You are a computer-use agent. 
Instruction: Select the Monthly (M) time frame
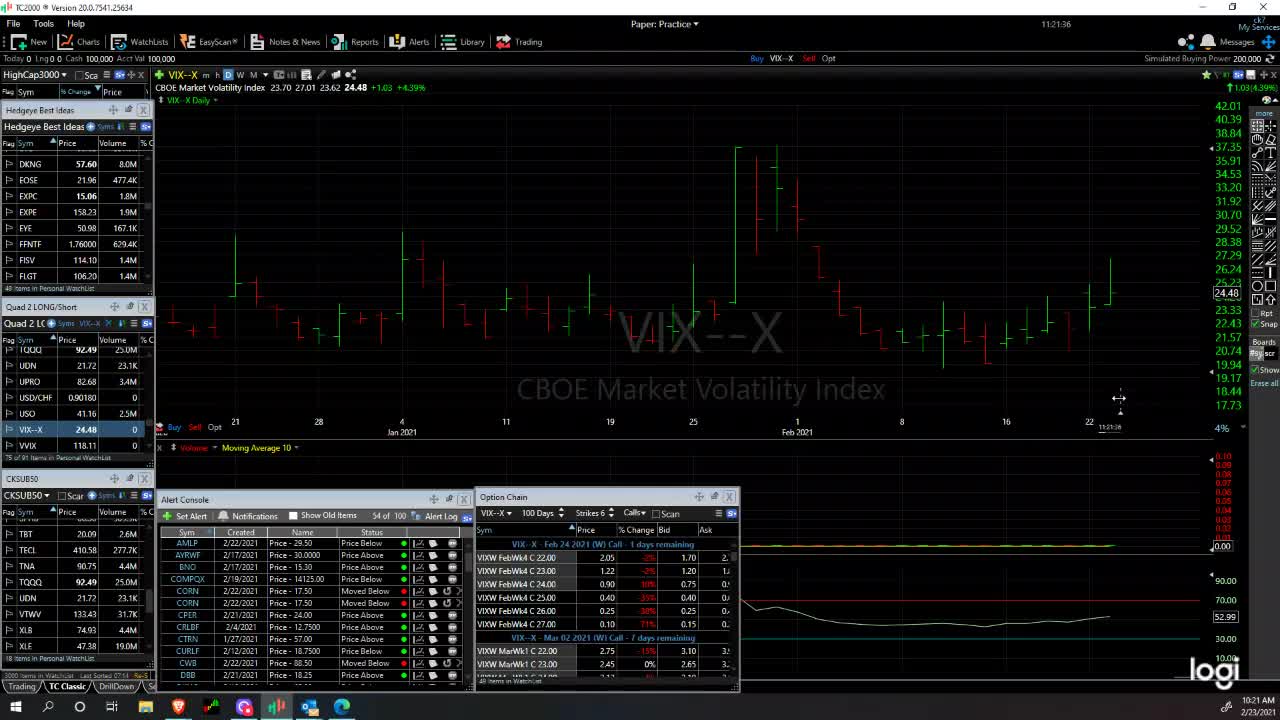252,75
